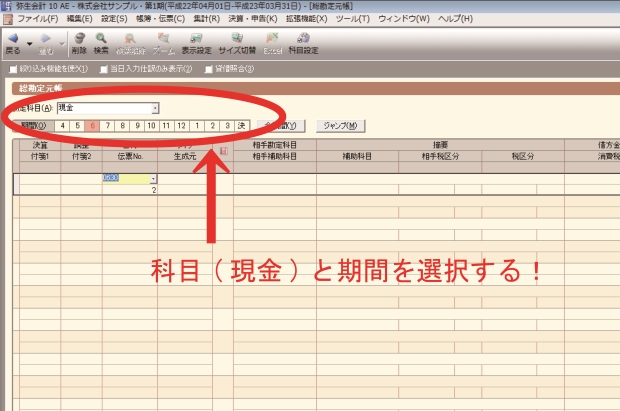
Task: Select 決 closing period in period bar
Action: (242, 126)
